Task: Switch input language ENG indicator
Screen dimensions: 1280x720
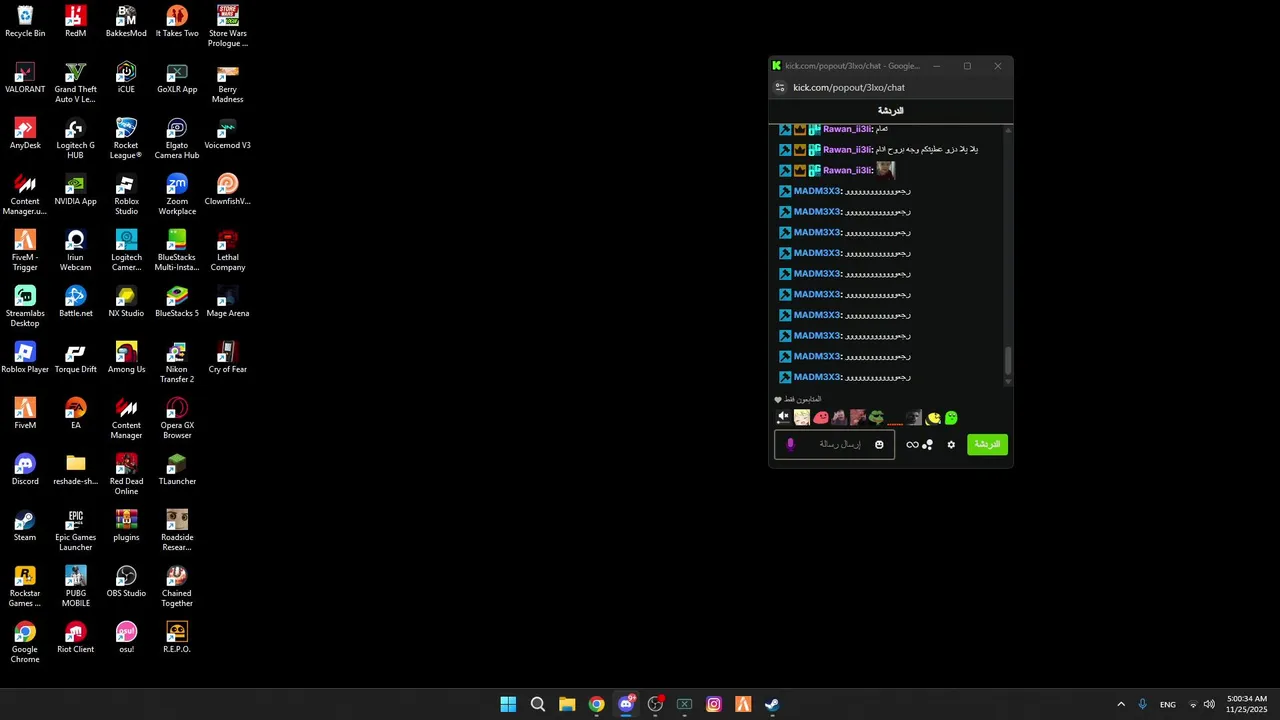Action: click(1168, 705)
